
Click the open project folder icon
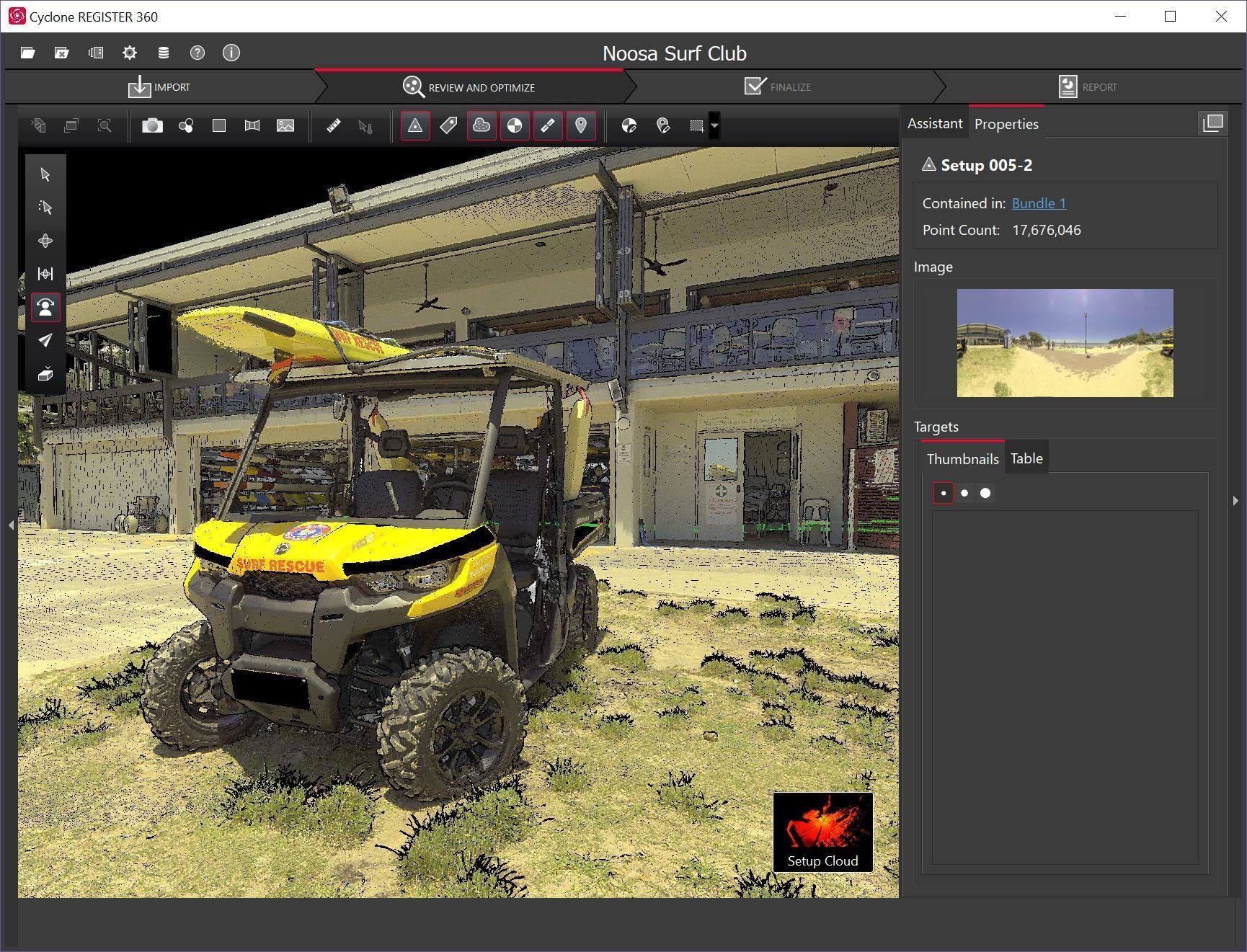pyautogui.click(x=28, y=53)
